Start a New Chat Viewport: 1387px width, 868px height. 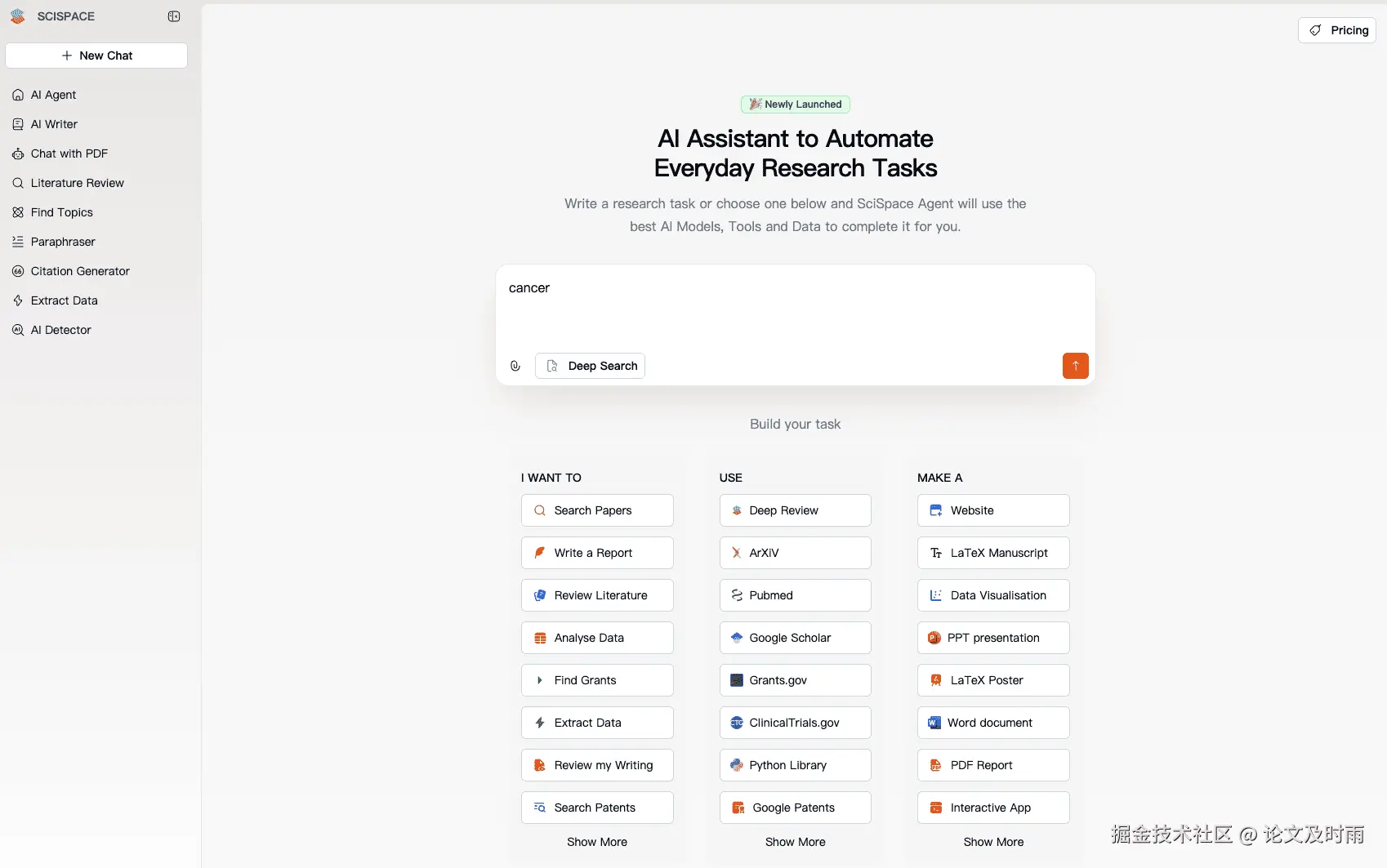(96, 56)
